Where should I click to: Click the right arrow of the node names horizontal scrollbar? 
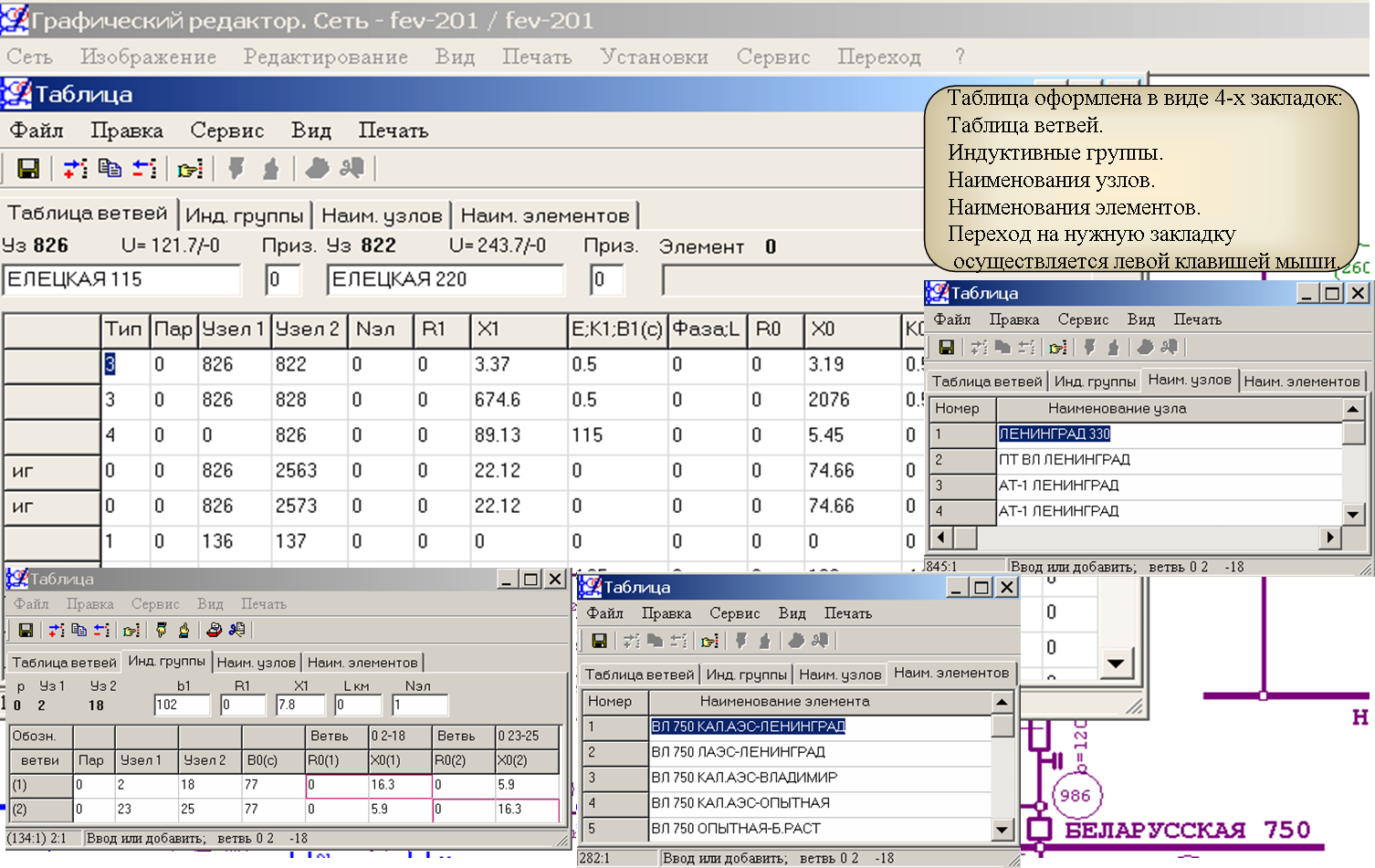tap(1329, 539)
